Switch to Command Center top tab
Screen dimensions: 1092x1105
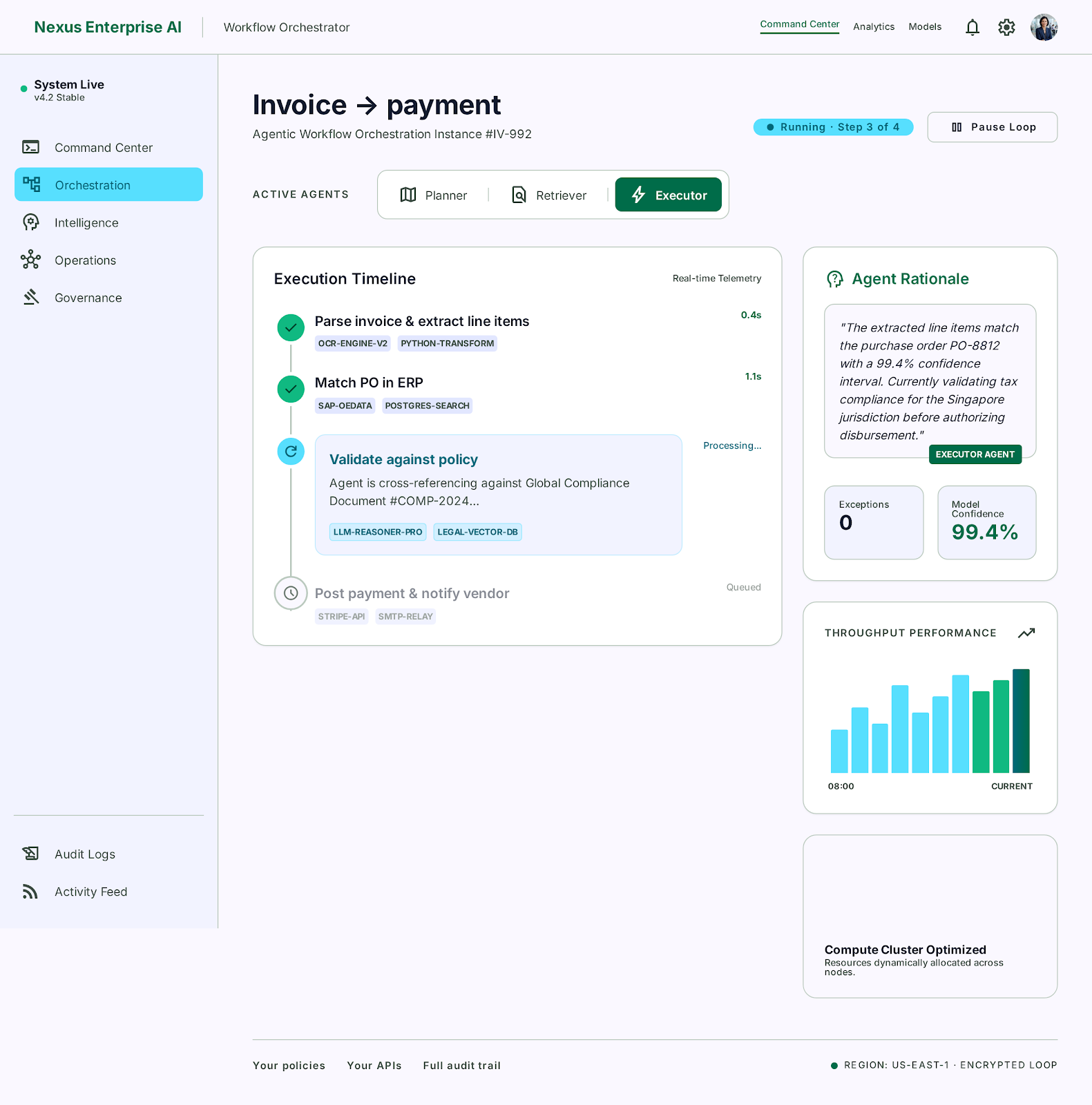pos(800,24)
